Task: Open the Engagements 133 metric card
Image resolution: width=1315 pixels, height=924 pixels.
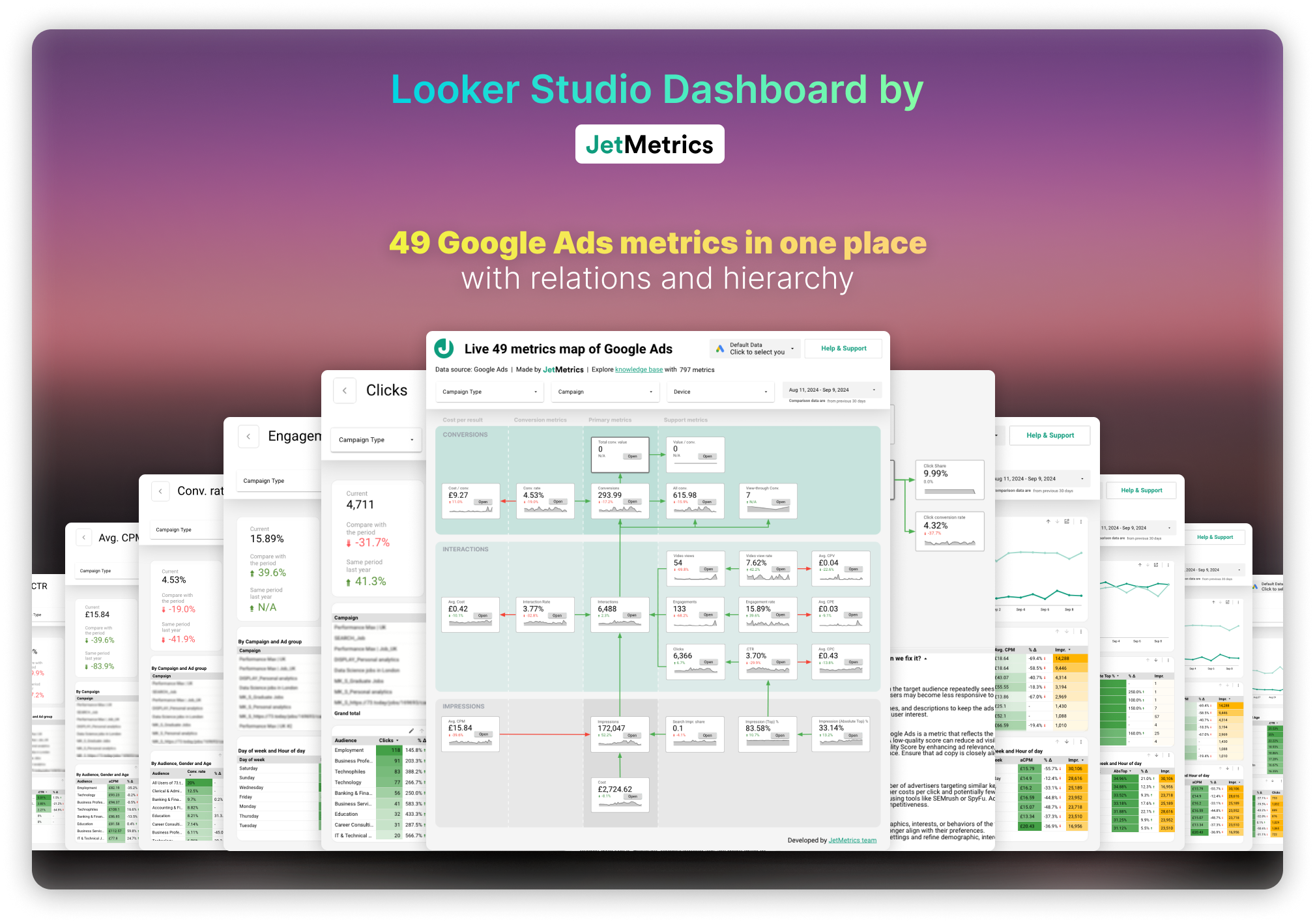Action: tap(708, 614)
